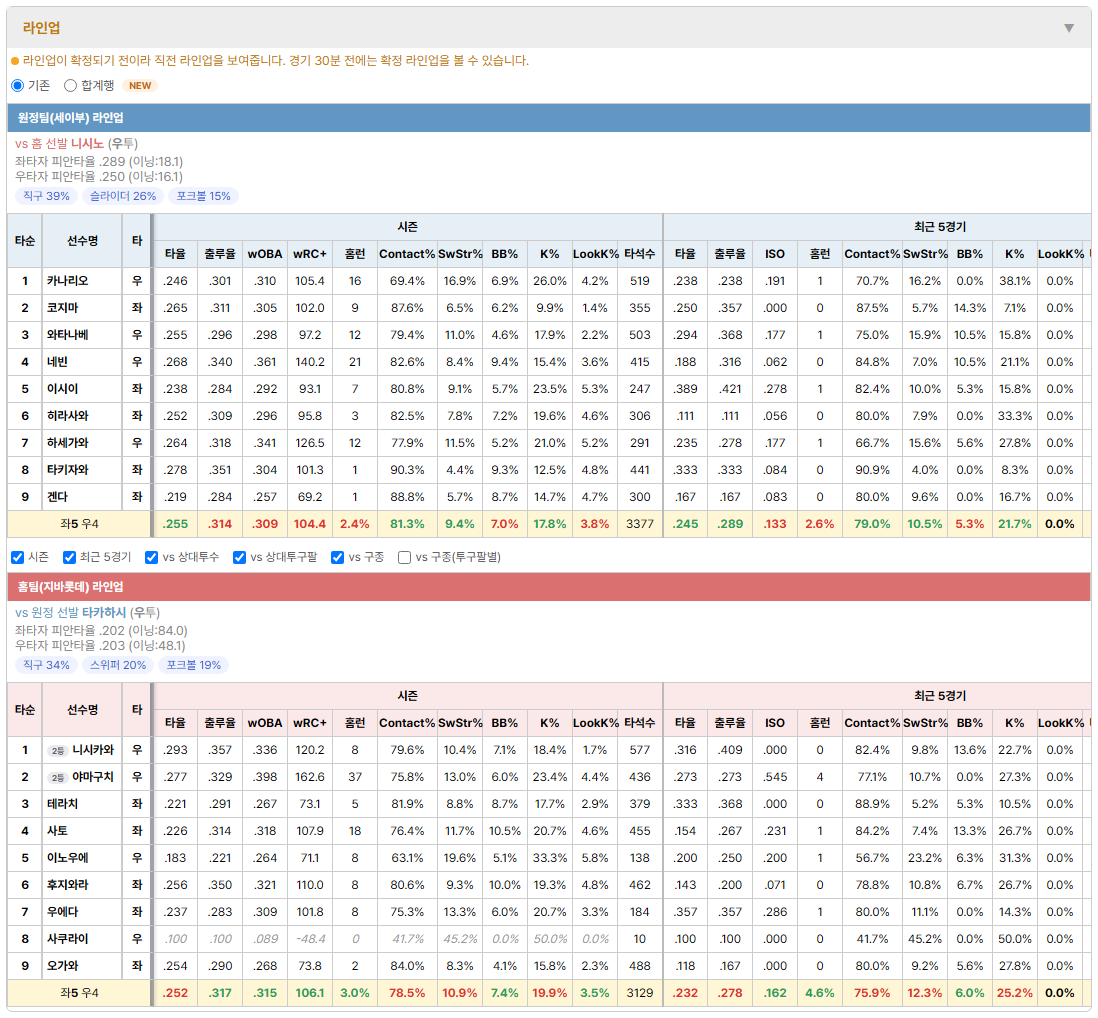This screenshot has width=1098, height=1018.
Task: Click player name 사쿠라이
Action: (x=68, y=939)
